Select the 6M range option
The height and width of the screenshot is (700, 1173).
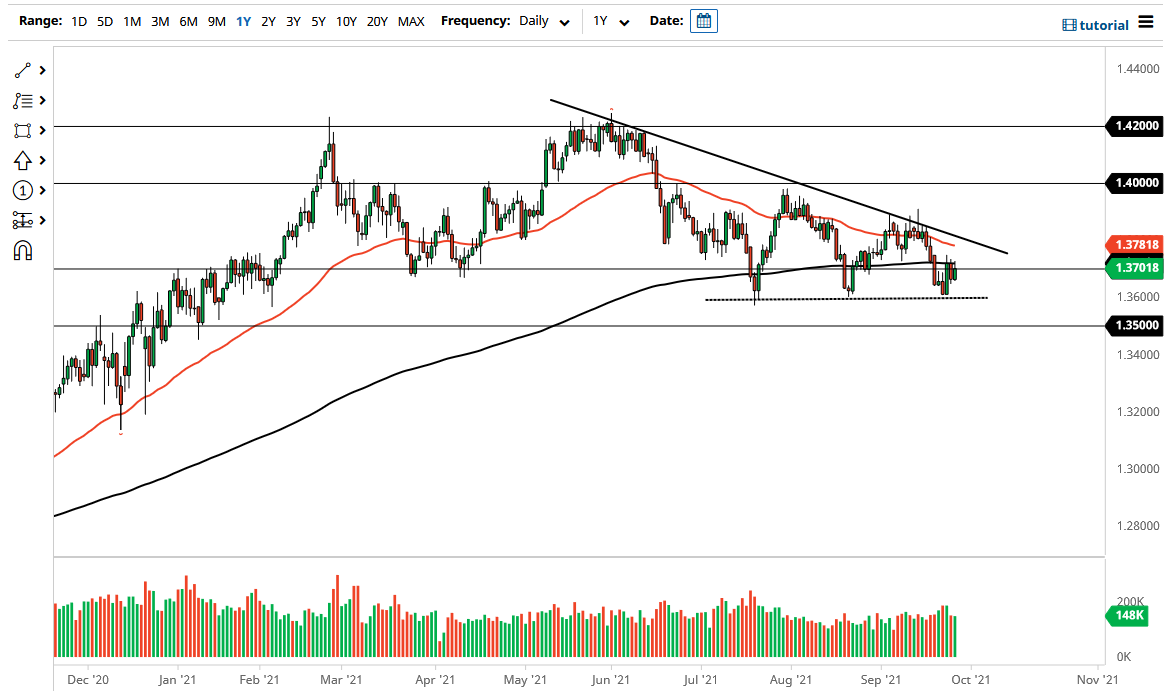click(186, 20)
